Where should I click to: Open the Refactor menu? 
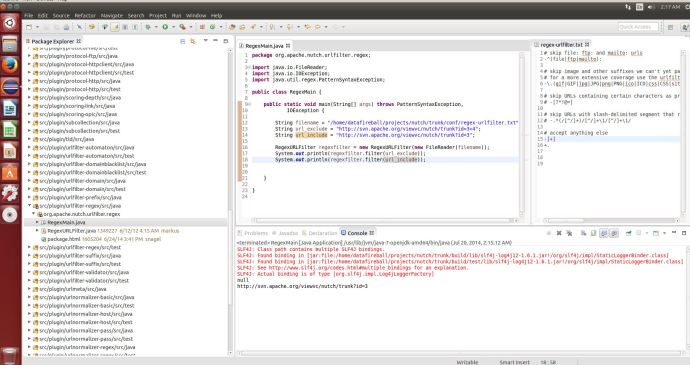[x=85, y=15]
